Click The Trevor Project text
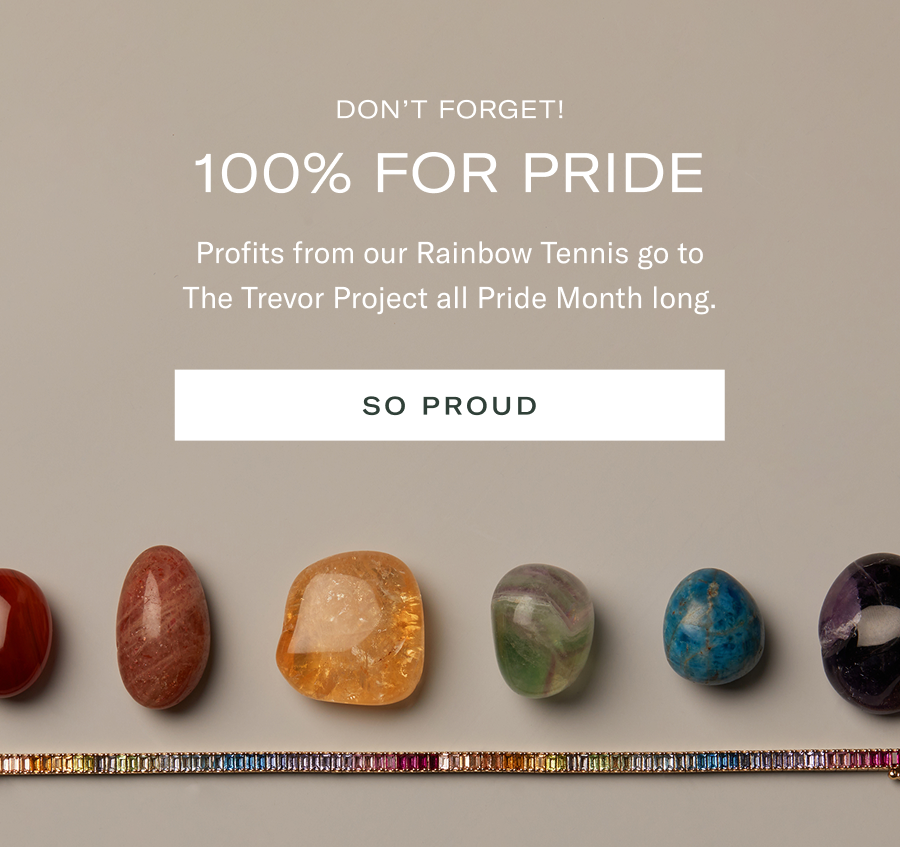This screenshot has height=847, width=900. 305,298
